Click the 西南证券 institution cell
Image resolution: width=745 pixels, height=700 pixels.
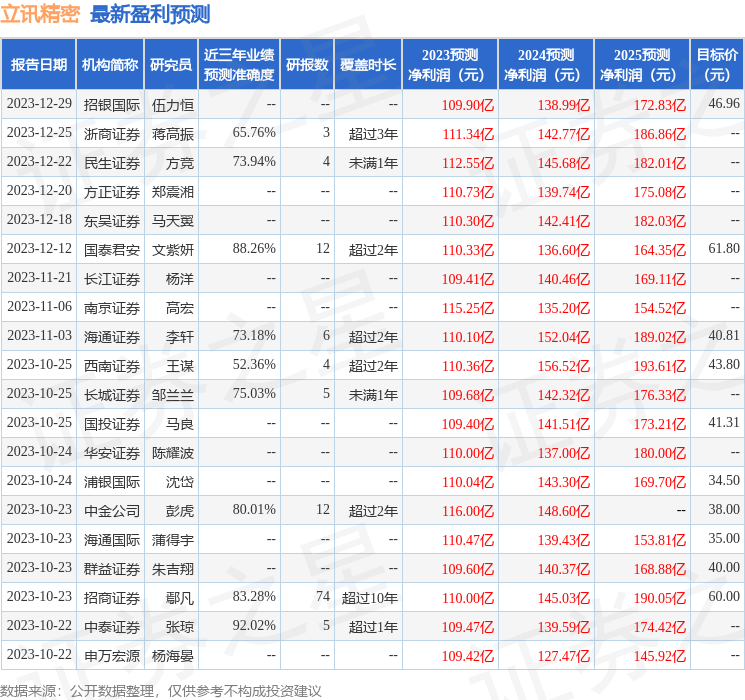112,366
